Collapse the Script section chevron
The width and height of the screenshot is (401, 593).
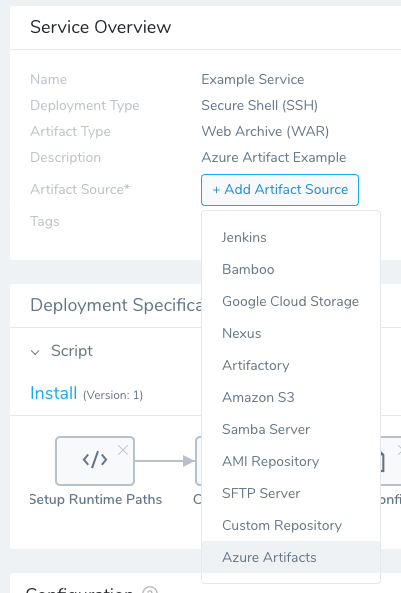coord(35,352)
